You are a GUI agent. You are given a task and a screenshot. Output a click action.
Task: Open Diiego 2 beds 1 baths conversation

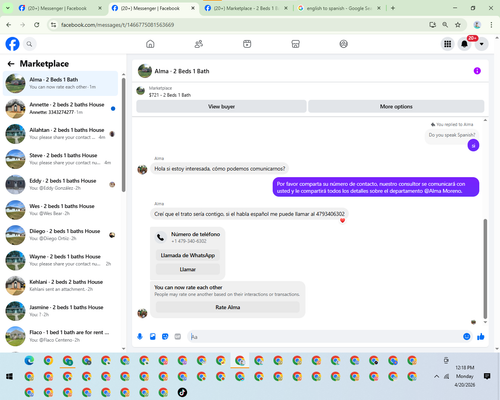tap(60, 235)
